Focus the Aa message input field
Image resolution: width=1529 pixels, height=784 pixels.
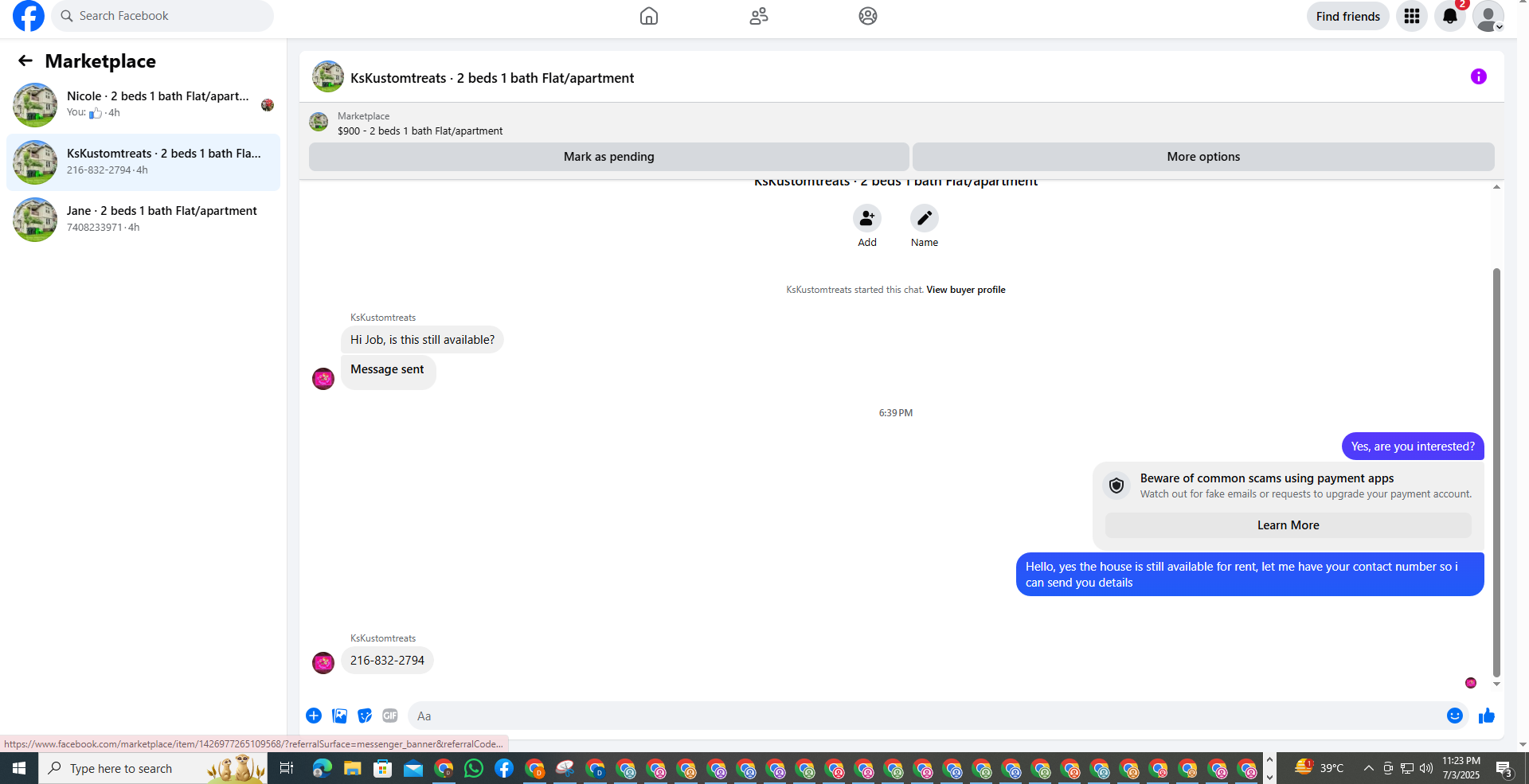(924, 716)
